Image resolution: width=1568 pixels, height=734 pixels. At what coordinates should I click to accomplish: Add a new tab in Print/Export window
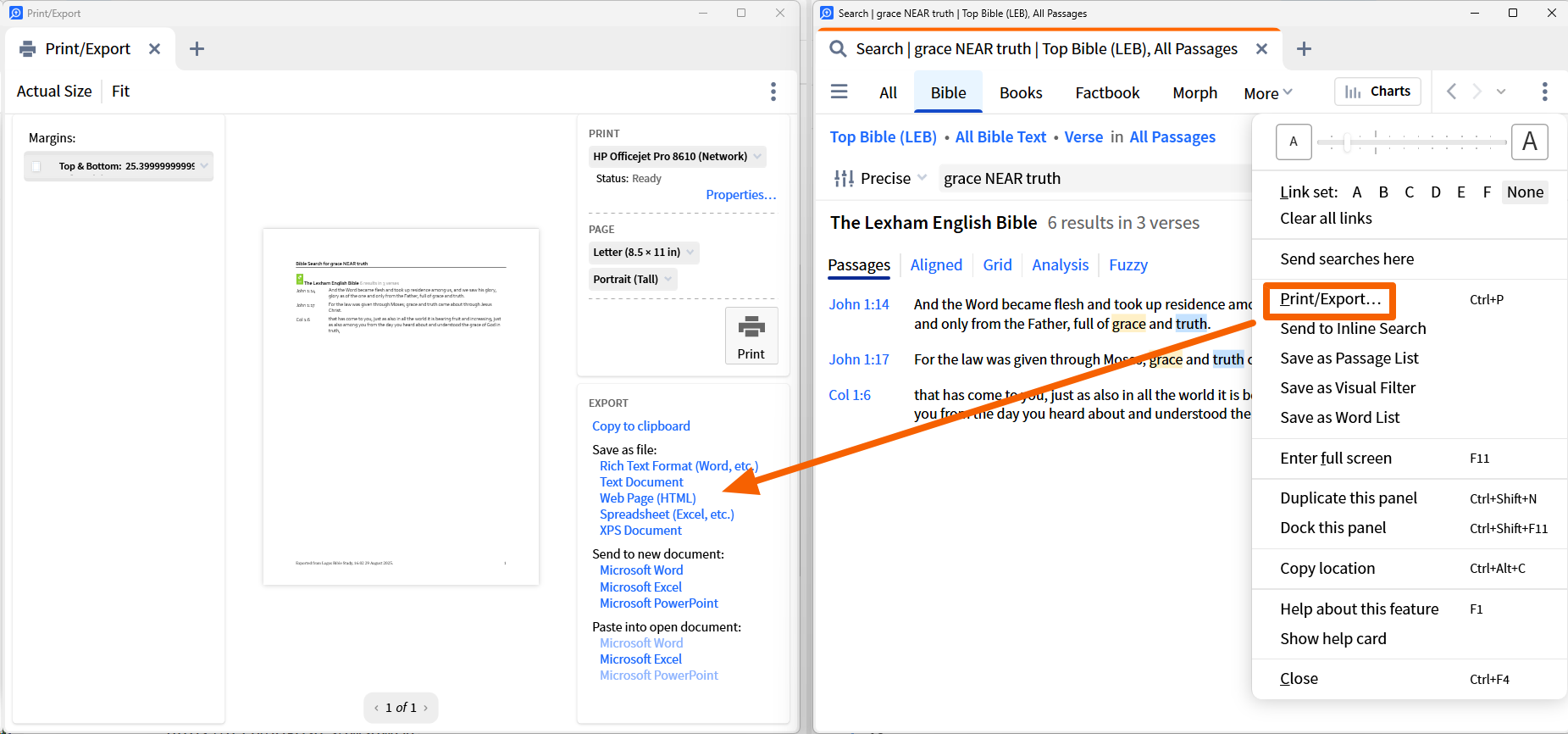[x=197, y=49]
